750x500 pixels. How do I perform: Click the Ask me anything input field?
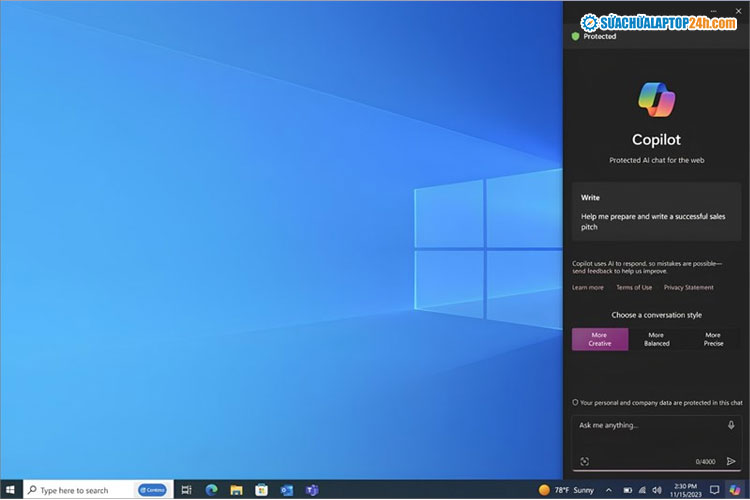(648, 425)
